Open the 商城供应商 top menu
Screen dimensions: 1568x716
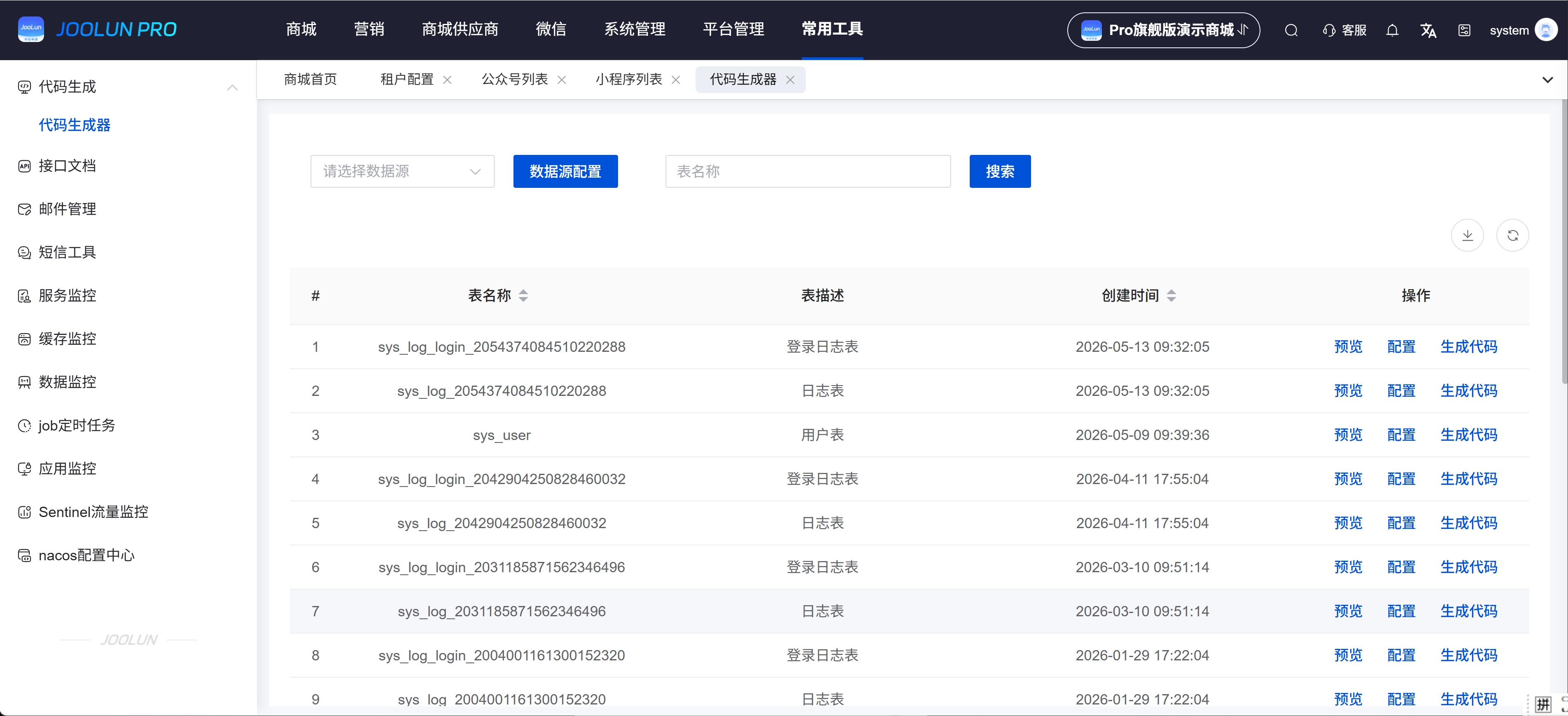[x=460, y=29]
